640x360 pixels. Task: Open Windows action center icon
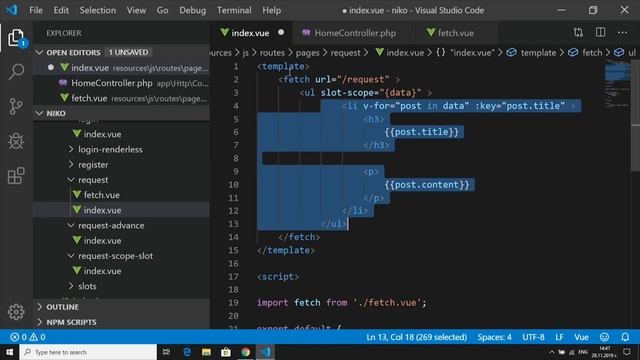[627, 352]
